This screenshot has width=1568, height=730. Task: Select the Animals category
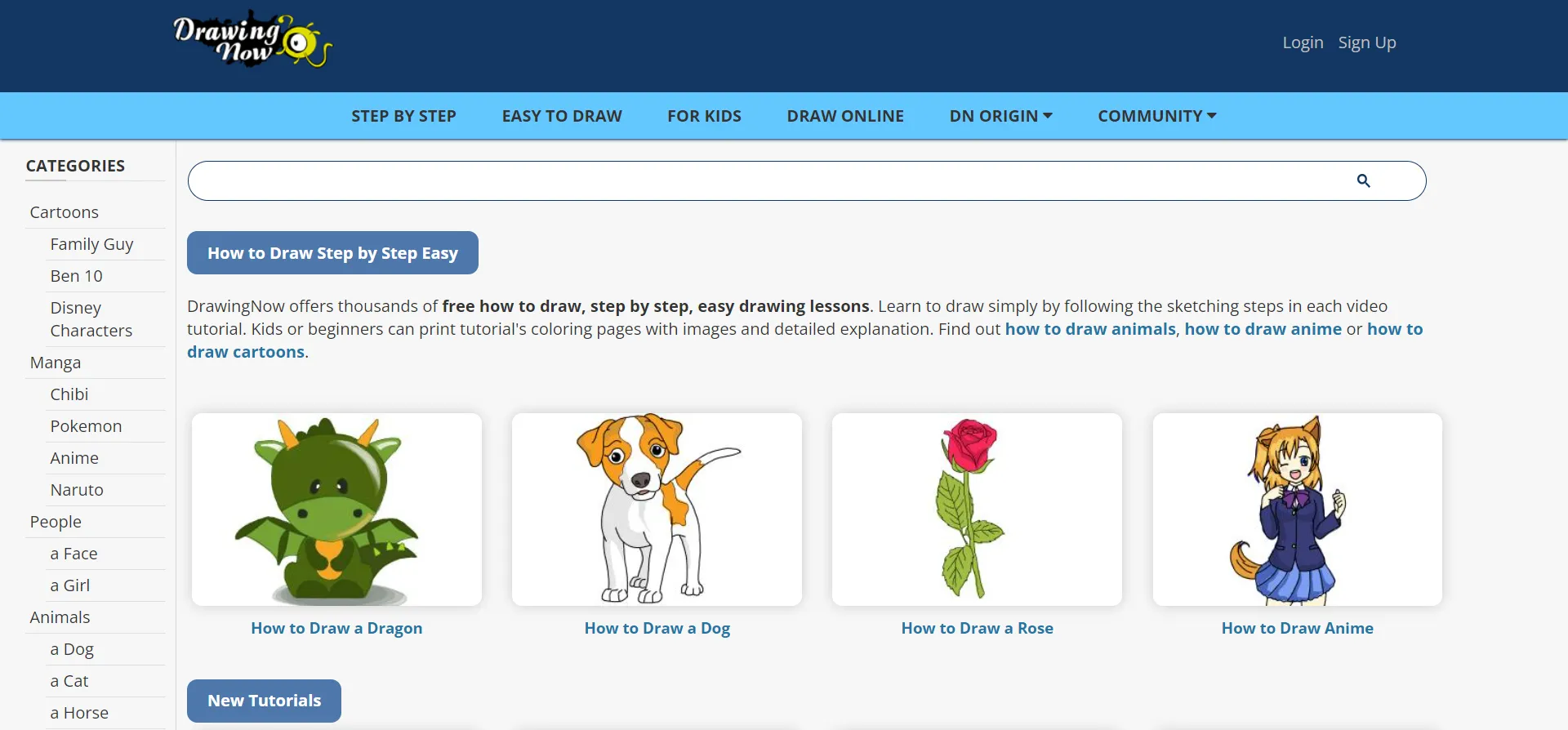click(60, 617)
